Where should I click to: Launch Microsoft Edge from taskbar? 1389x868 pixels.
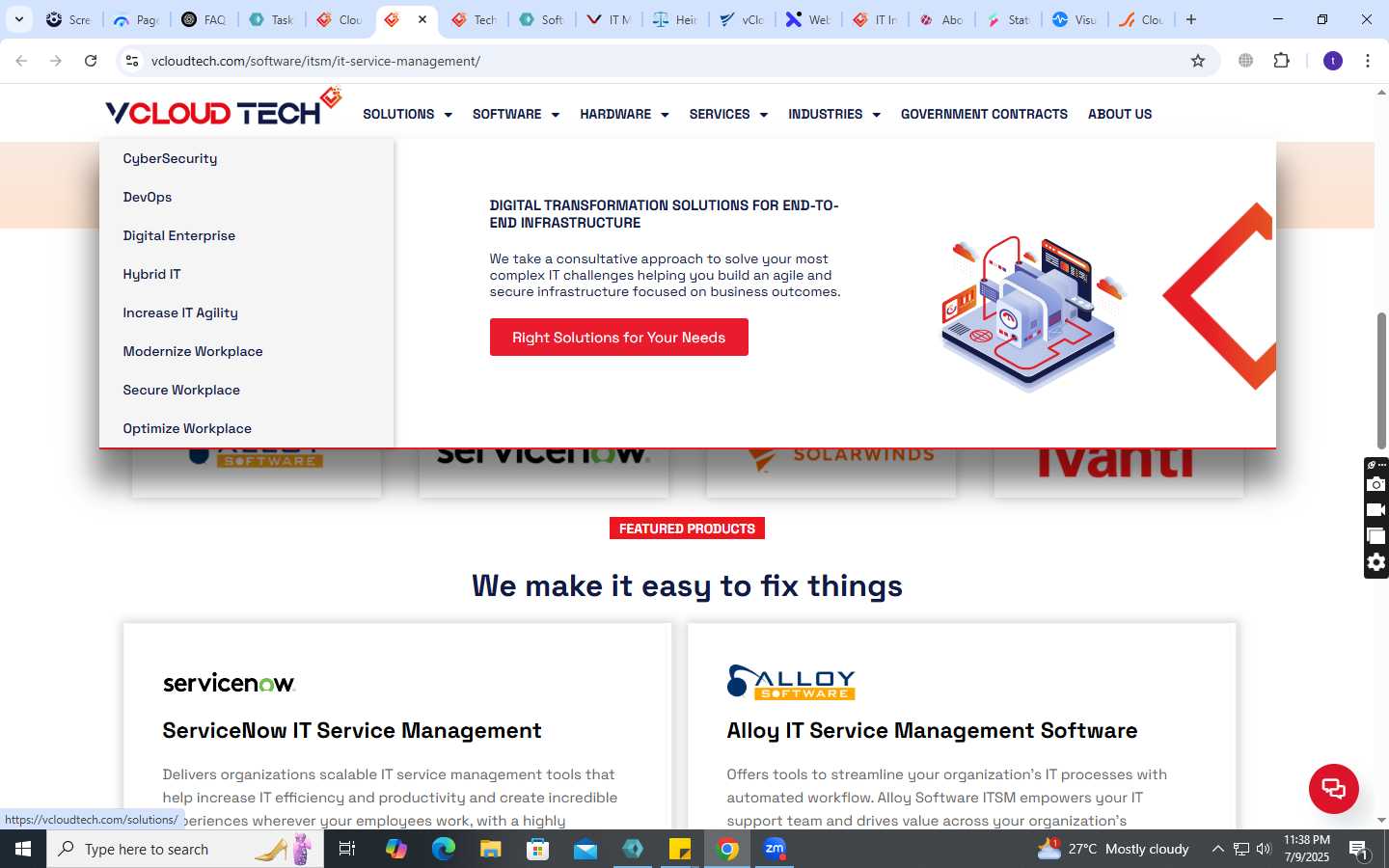tap(444, 849)
